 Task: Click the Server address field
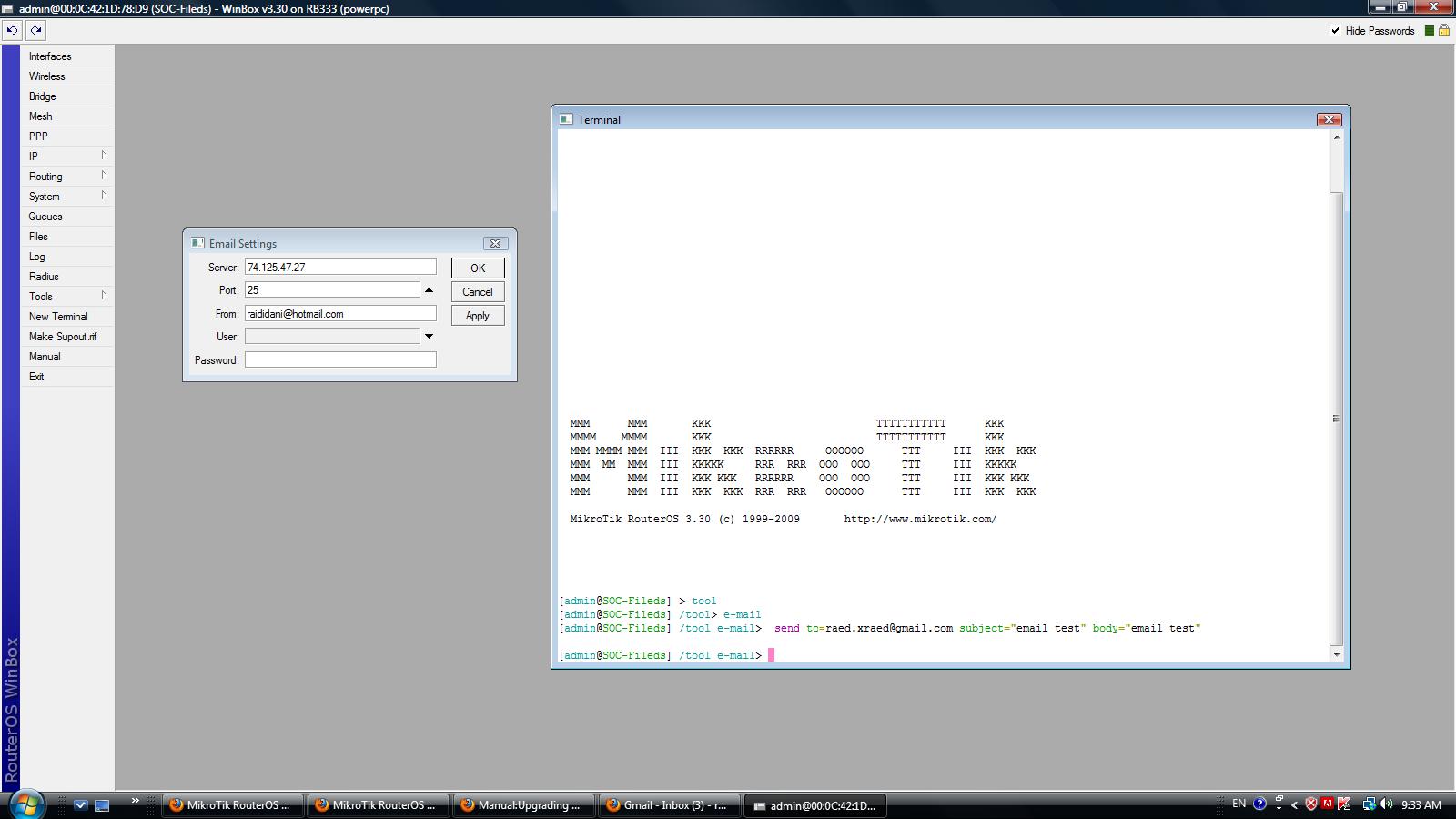340,268
